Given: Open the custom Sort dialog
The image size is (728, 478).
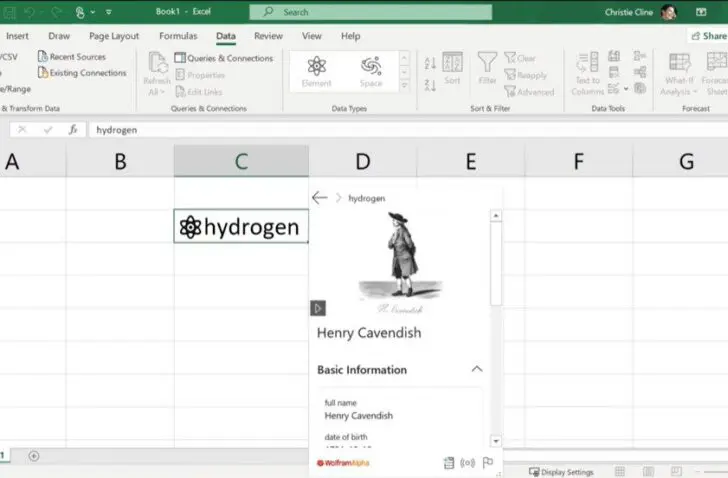Looking at the screenshot, I should [x=452, y=69].
